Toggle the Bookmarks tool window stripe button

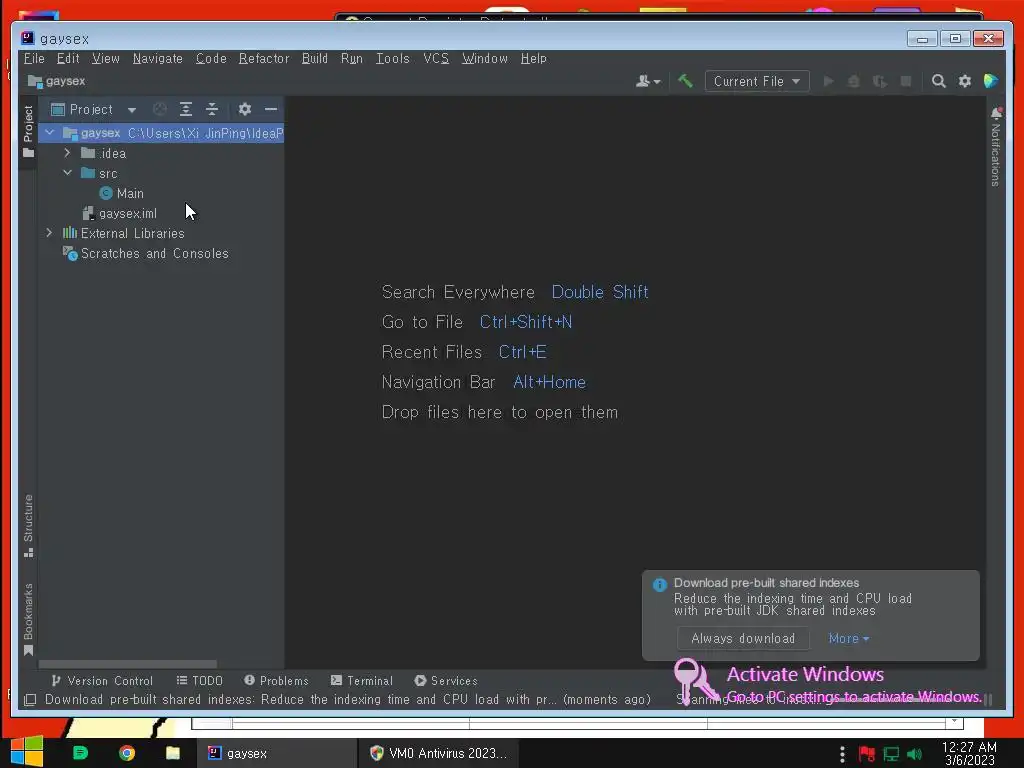28,619
